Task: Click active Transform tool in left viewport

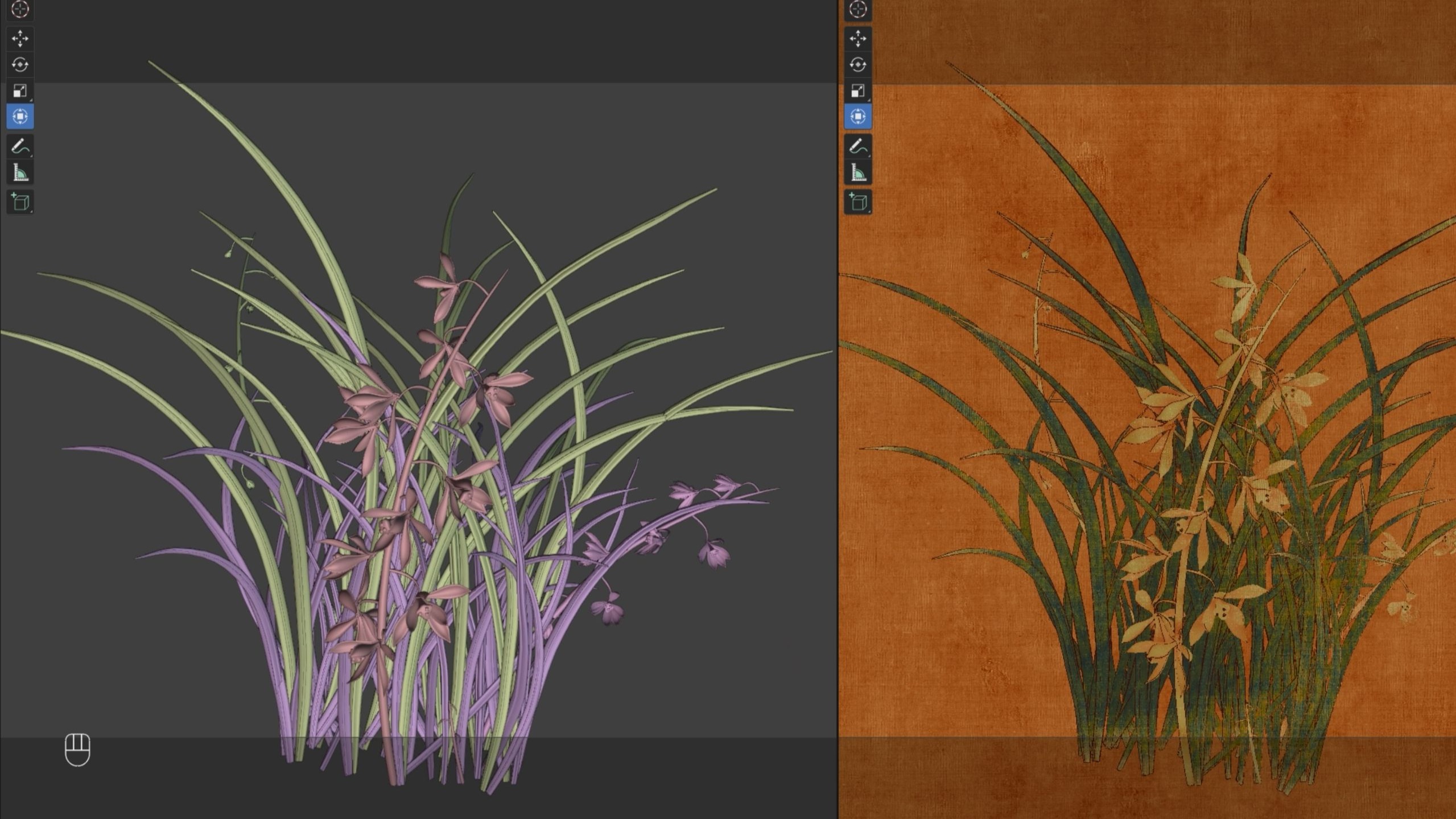Action: (20, 117)
